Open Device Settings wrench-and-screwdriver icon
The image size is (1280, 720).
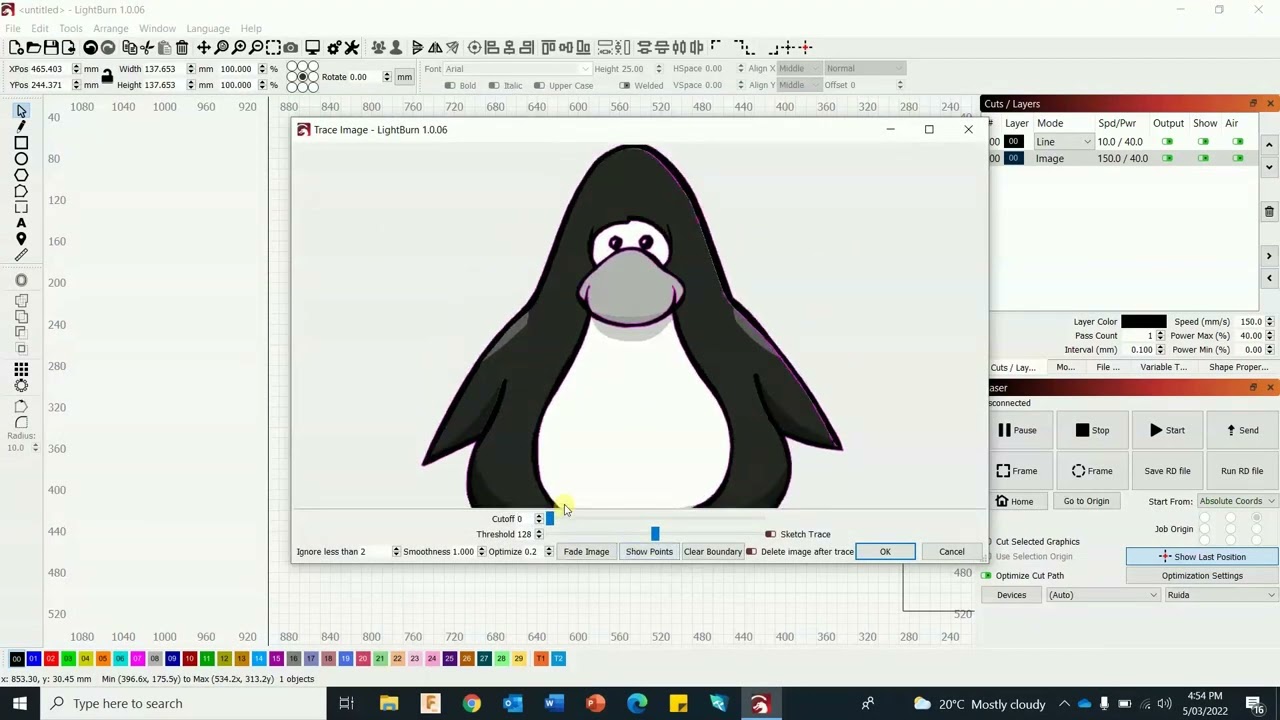[x=352, y=47]
